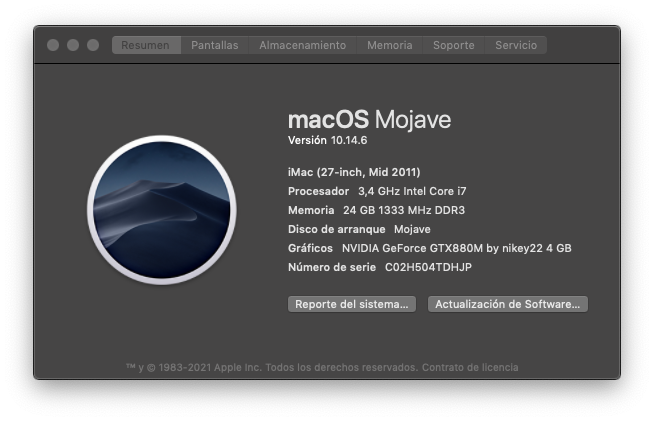Minimize the window with the middle button
Image resolution: width=654 pixels, height=421 pixels.
[73, 45]
